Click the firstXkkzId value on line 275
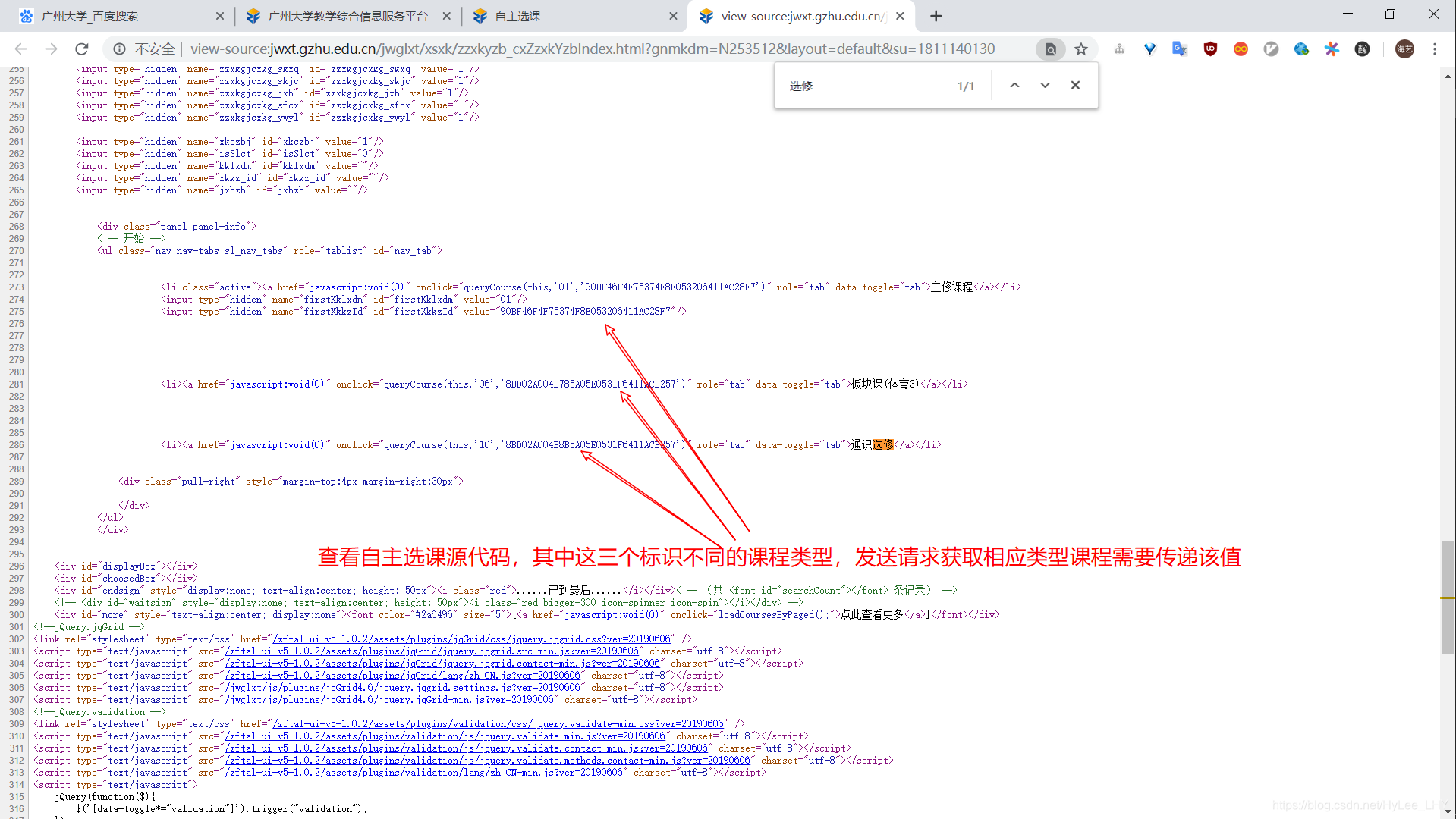1456x819 pixels. [585, 312]
